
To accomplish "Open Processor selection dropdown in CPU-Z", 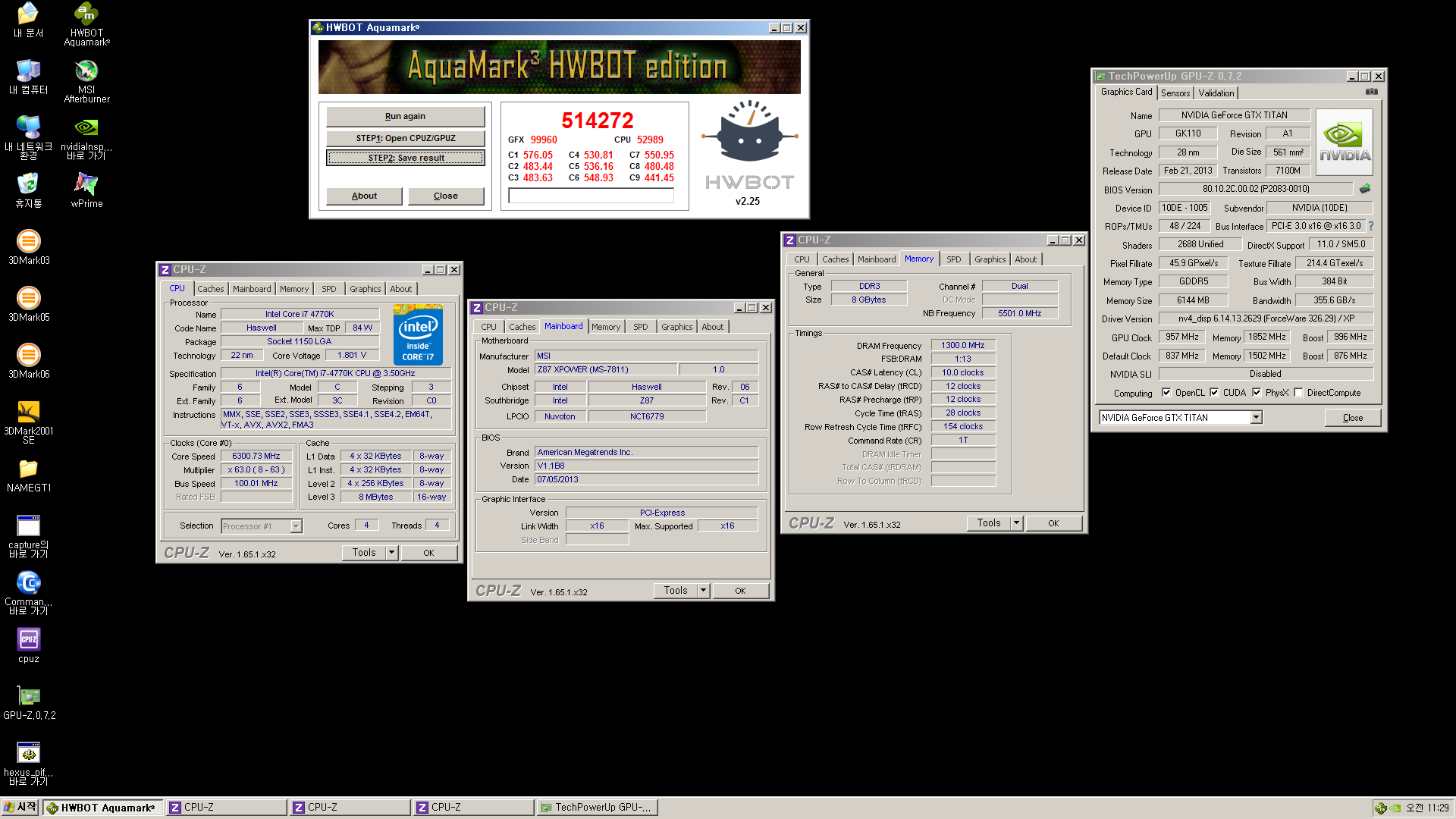I will [296, 526].
